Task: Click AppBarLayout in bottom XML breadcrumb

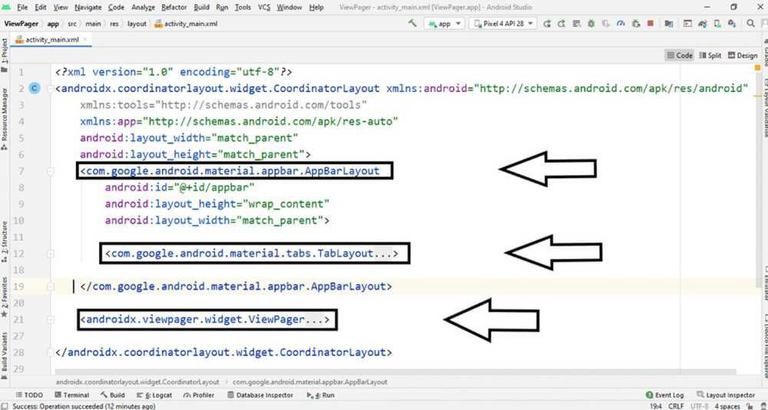Action: point(310,382)
